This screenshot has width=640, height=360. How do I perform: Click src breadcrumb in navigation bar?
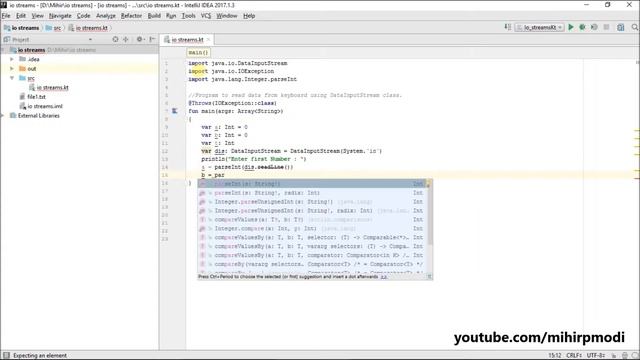click(53, 28)
